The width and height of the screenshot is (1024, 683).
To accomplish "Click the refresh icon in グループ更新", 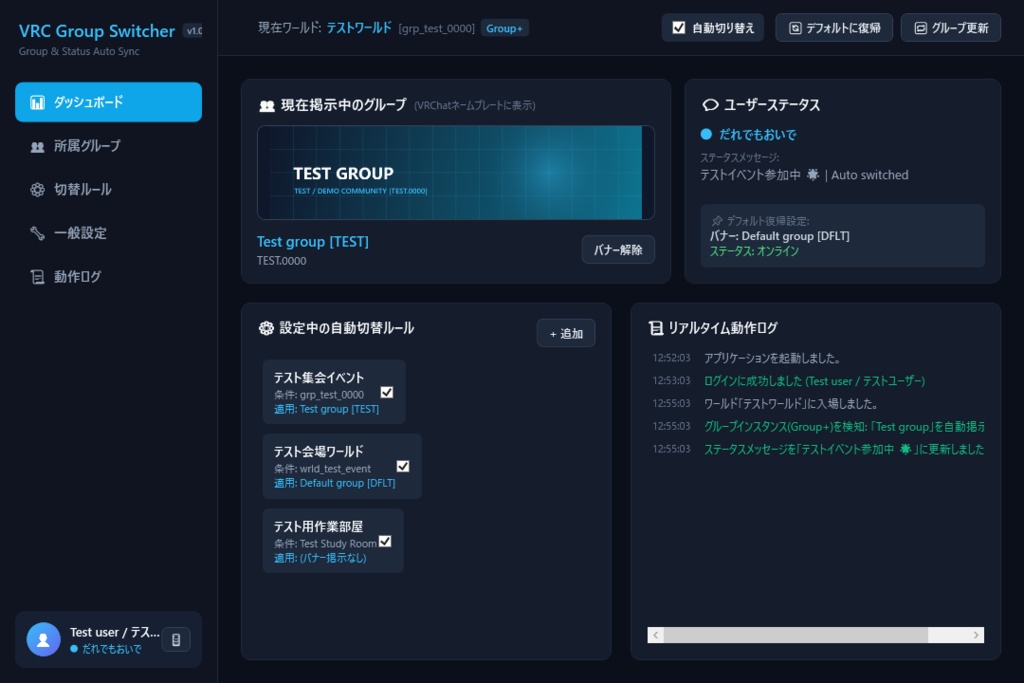I will point(920,28).
